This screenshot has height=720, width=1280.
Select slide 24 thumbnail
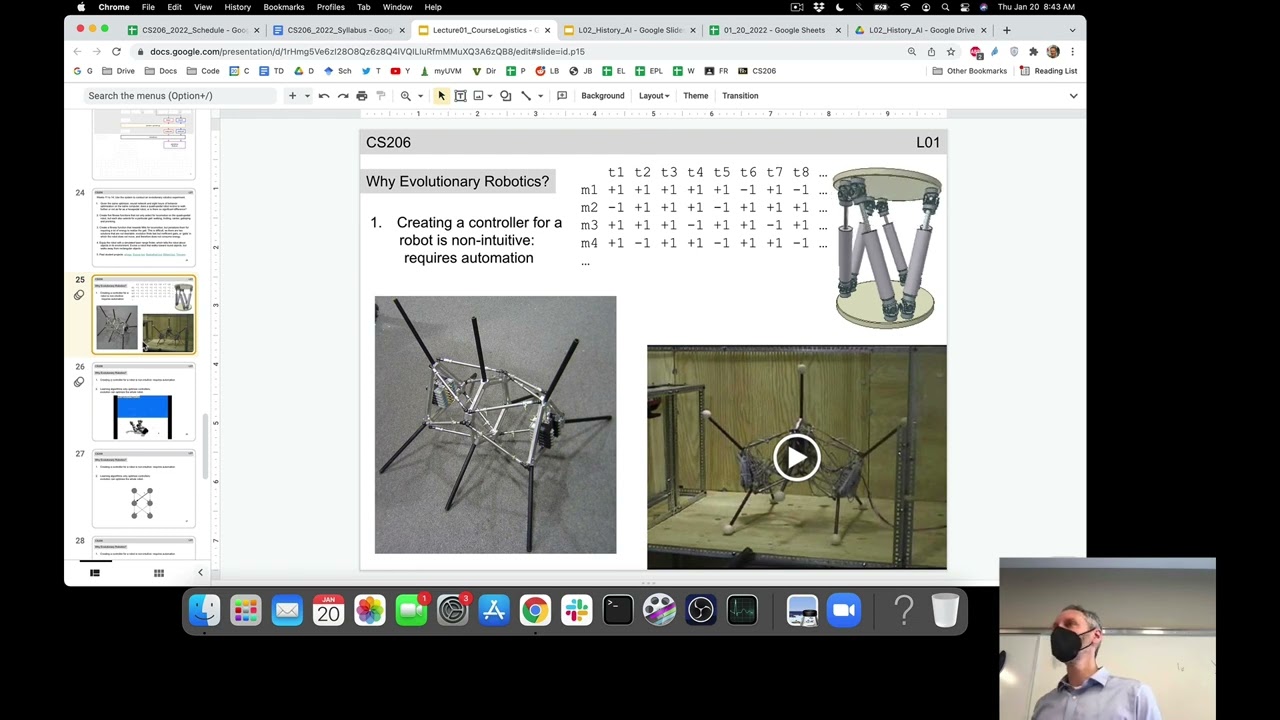144,227
